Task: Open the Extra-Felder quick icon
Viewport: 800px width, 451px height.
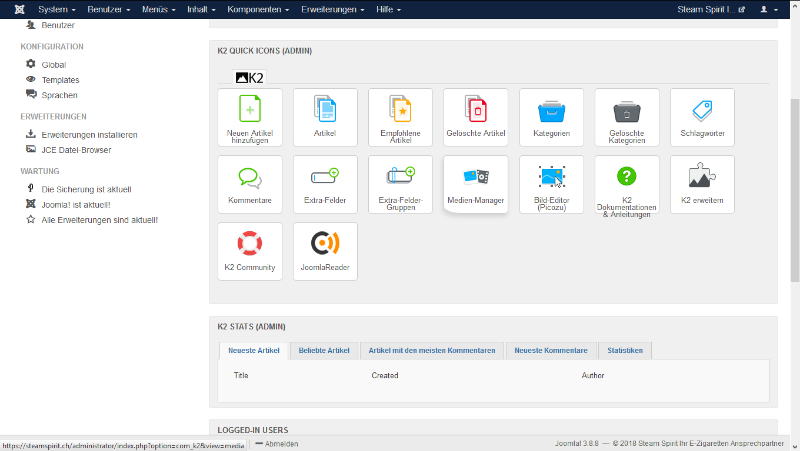Action: point(325,184)
